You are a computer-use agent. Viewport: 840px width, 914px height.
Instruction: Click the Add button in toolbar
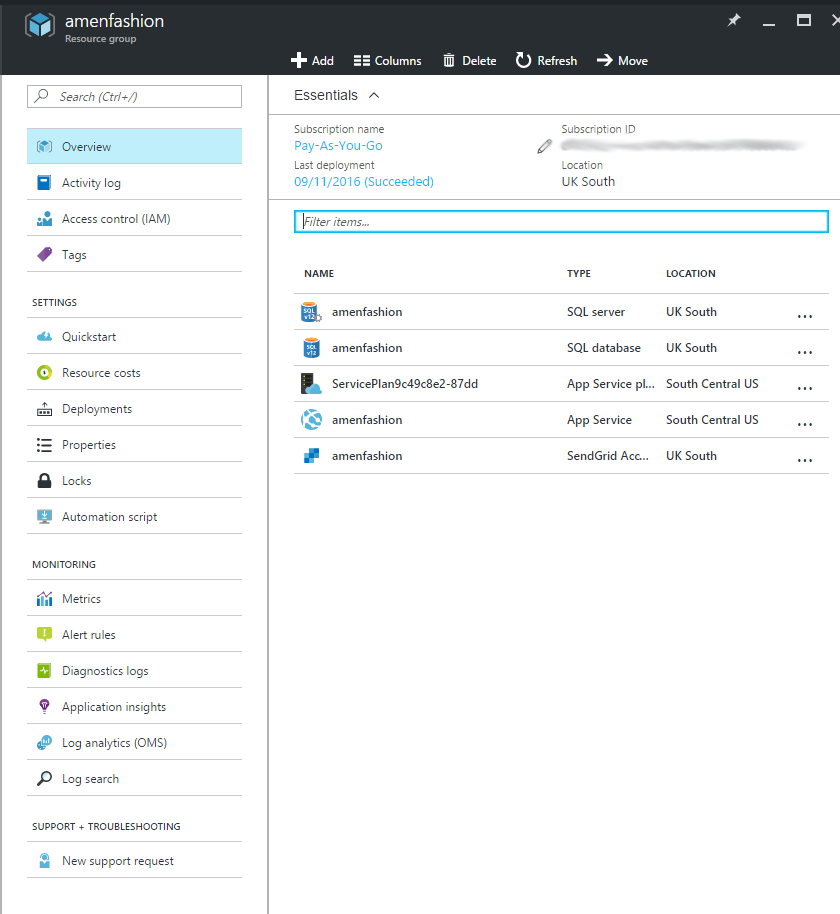coord(312,61)
